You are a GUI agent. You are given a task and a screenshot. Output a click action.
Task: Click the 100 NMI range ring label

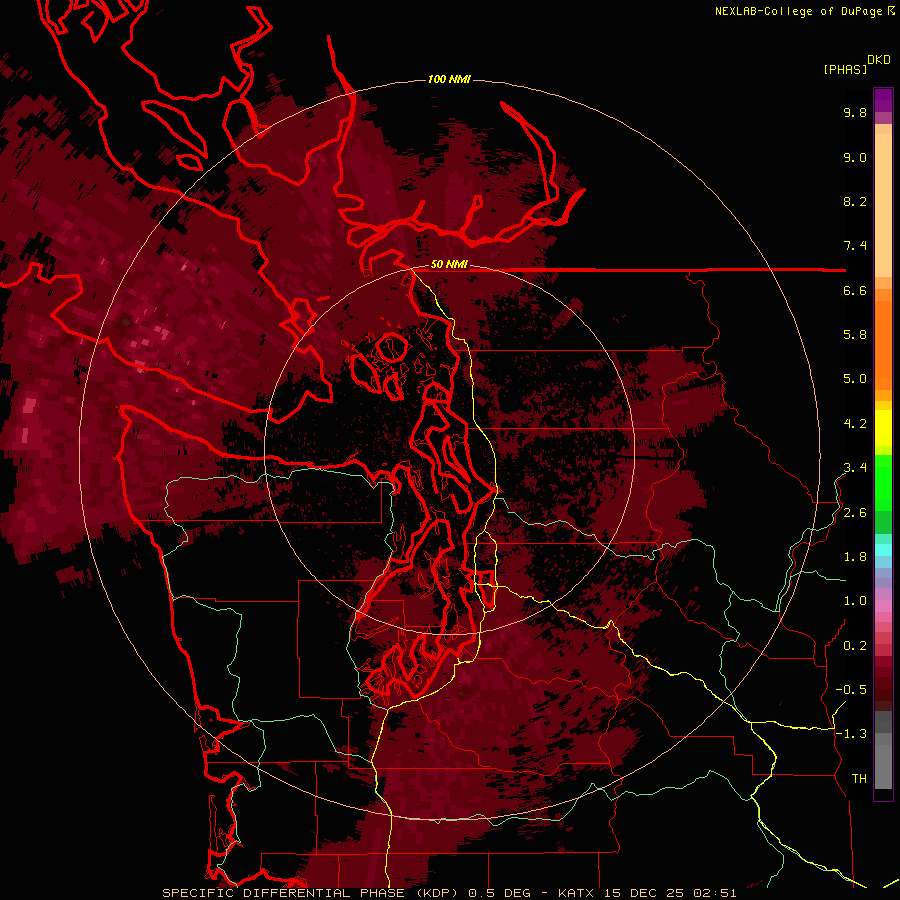click(x=449, y=79)
